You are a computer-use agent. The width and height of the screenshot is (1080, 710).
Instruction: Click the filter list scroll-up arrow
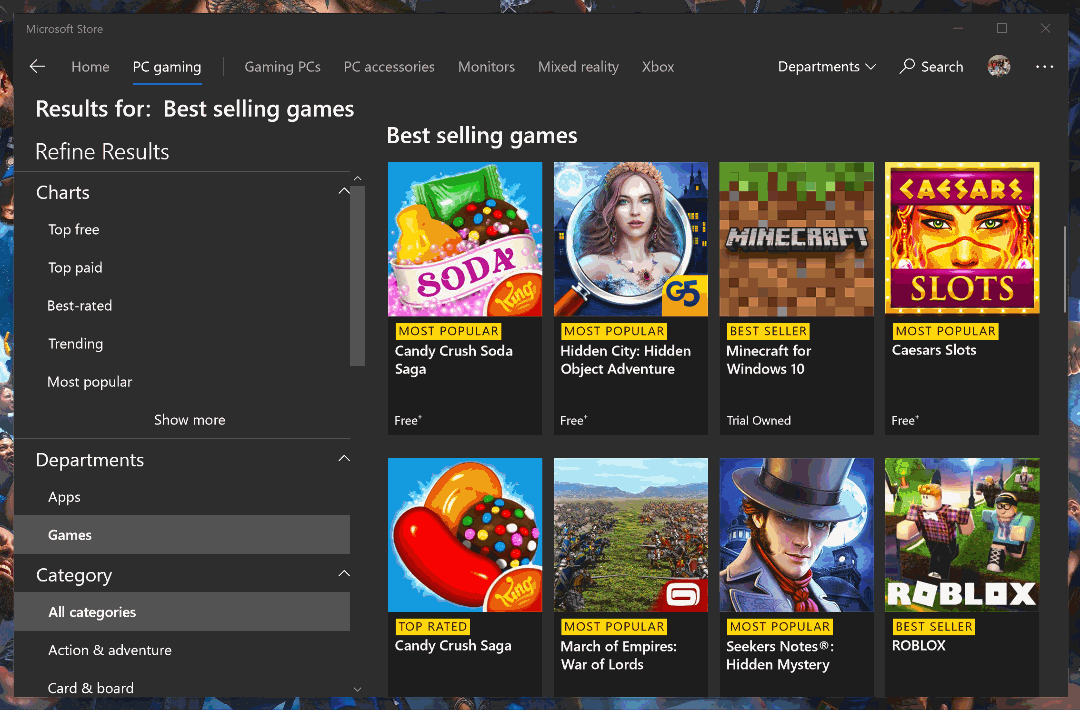[357, 178]
